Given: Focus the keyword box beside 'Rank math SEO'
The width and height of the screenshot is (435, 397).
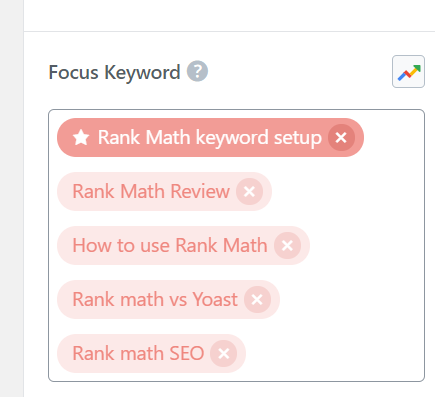Looking at the screenshot, I should coord(333,354).
